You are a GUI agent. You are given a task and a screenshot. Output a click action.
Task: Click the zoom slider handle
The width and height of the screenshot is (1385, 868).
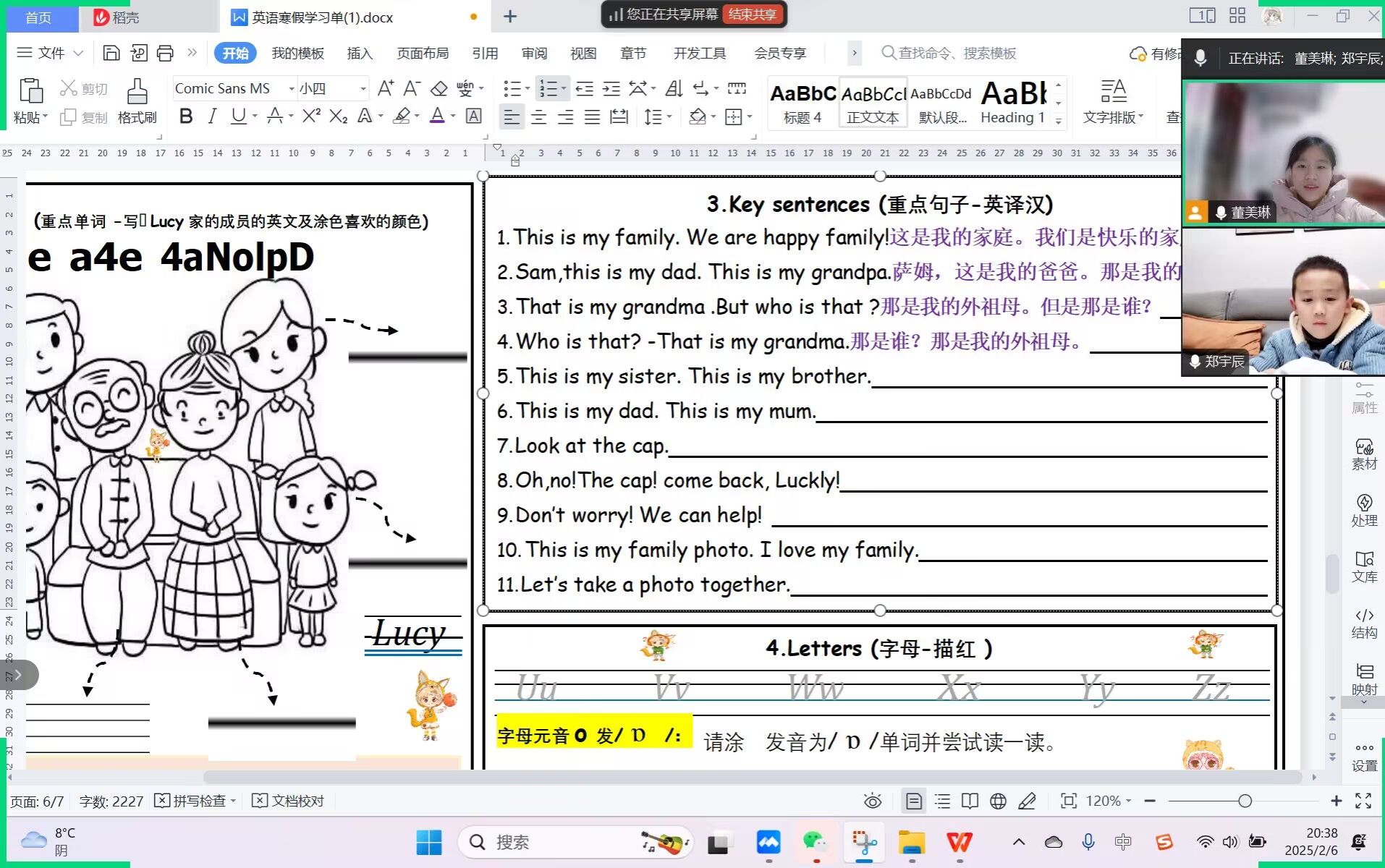[1245, 801]
